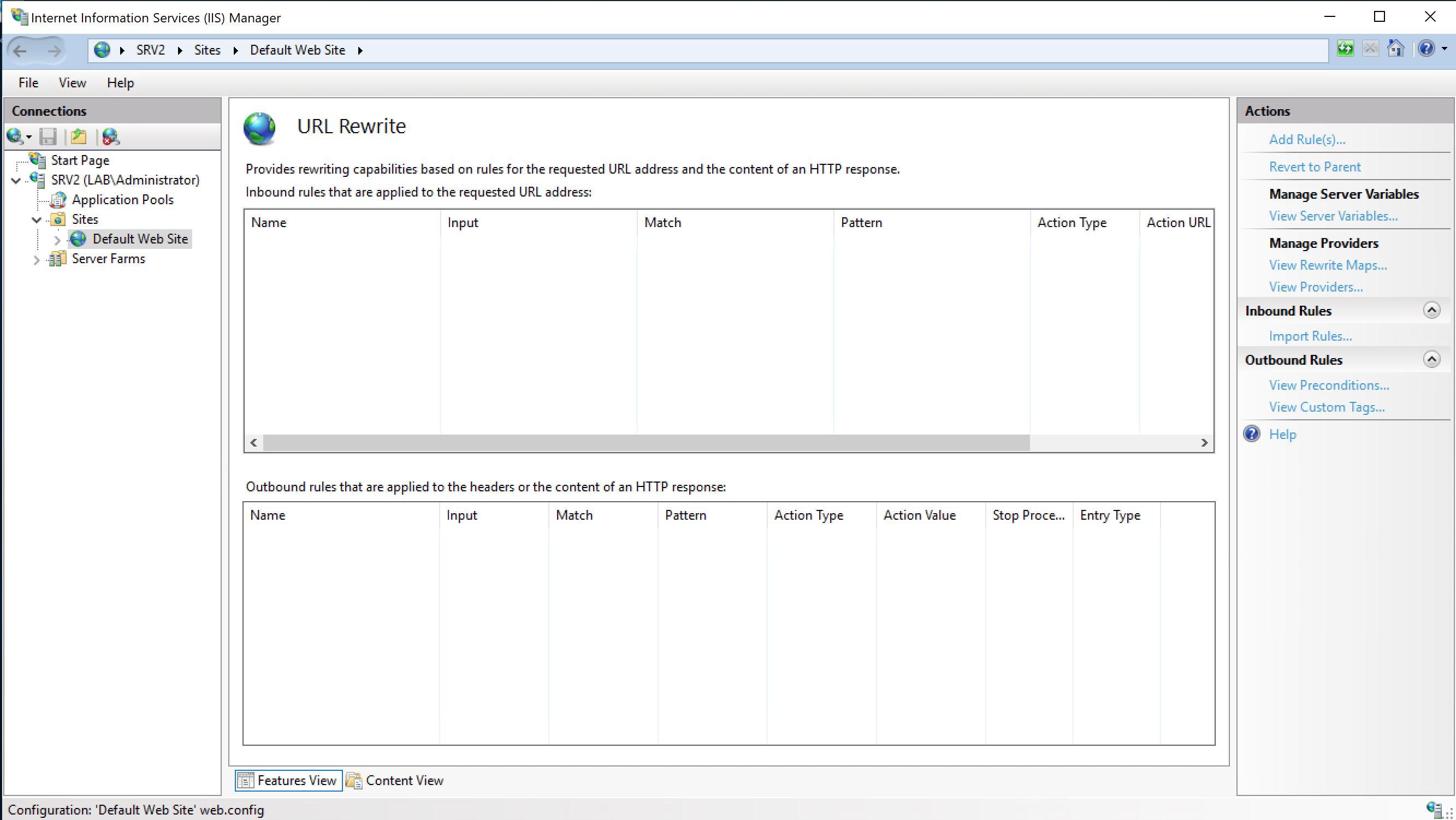Click the green restart icon in top toolbar
Image resolution: width=1456 pixels, height=820 pixels.
[1346, 49]
